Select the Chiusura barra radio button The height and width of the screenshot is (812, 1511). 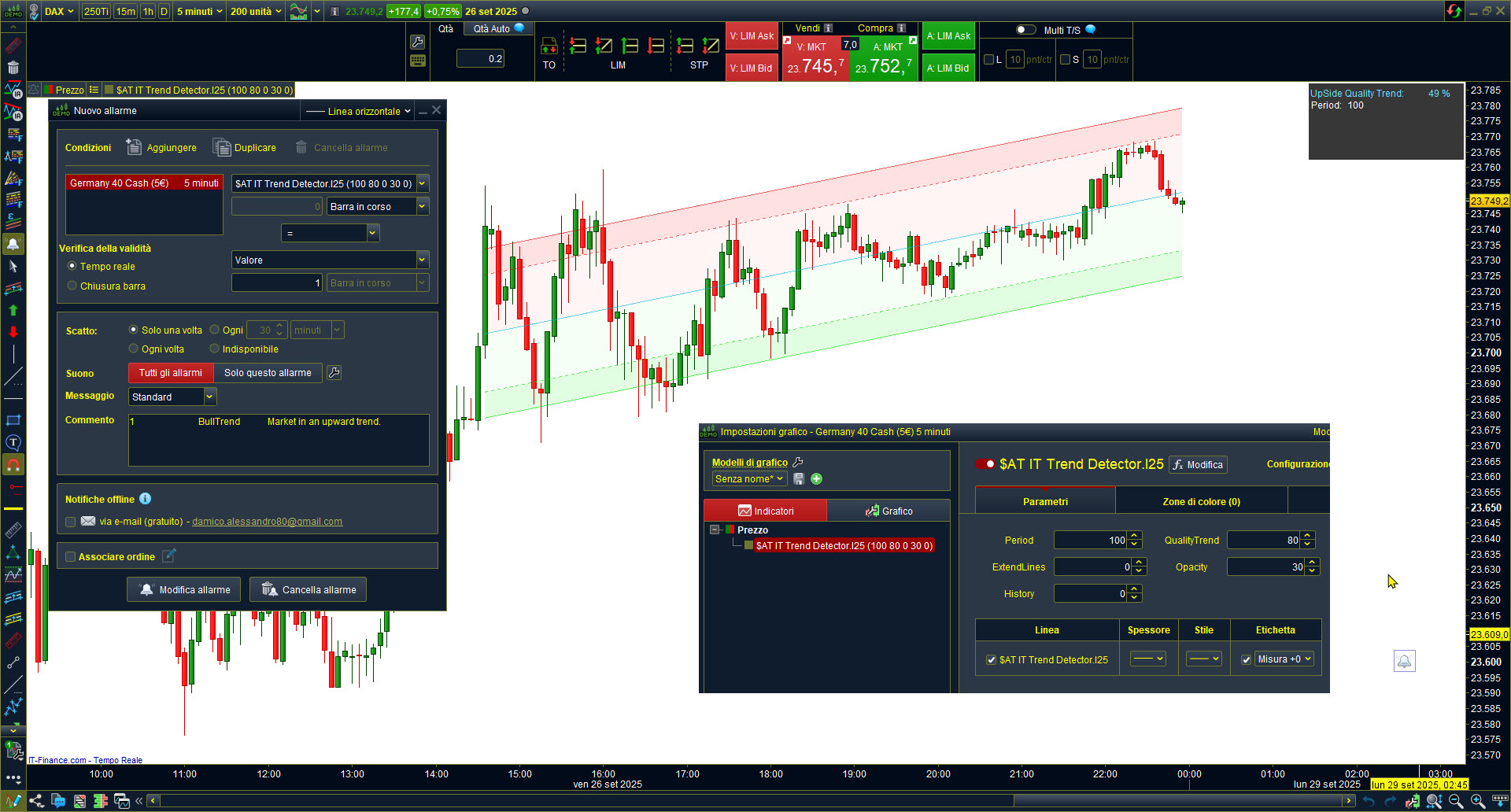pyautogui.click(x=72, y=286)
